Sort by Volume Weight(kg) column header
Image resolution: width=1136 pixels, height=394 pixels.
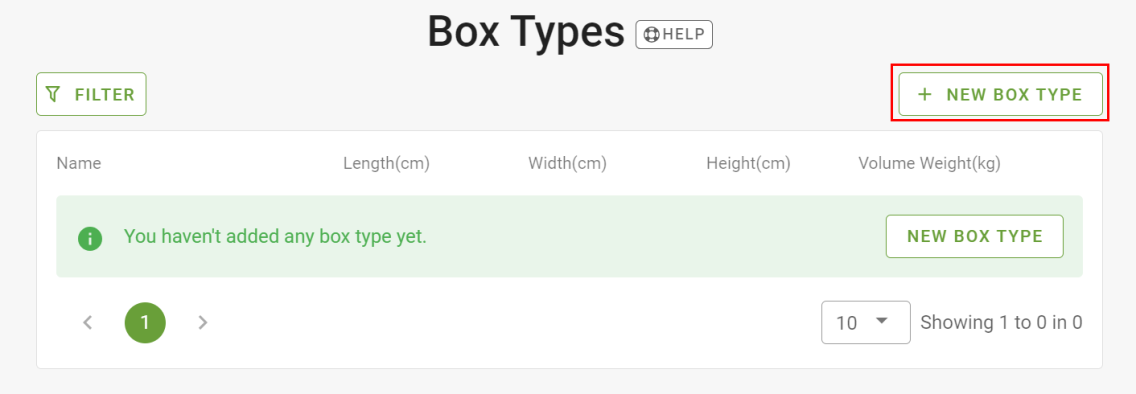point(930,164)
